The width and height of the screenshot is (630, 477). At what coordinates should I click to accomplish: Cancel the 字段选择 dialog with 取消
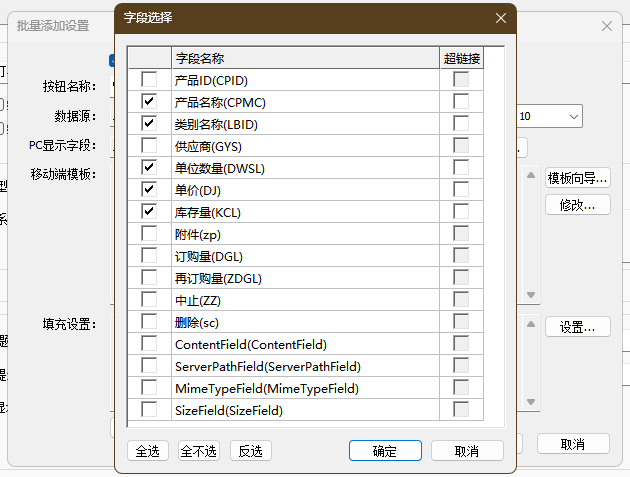point(465,451)
